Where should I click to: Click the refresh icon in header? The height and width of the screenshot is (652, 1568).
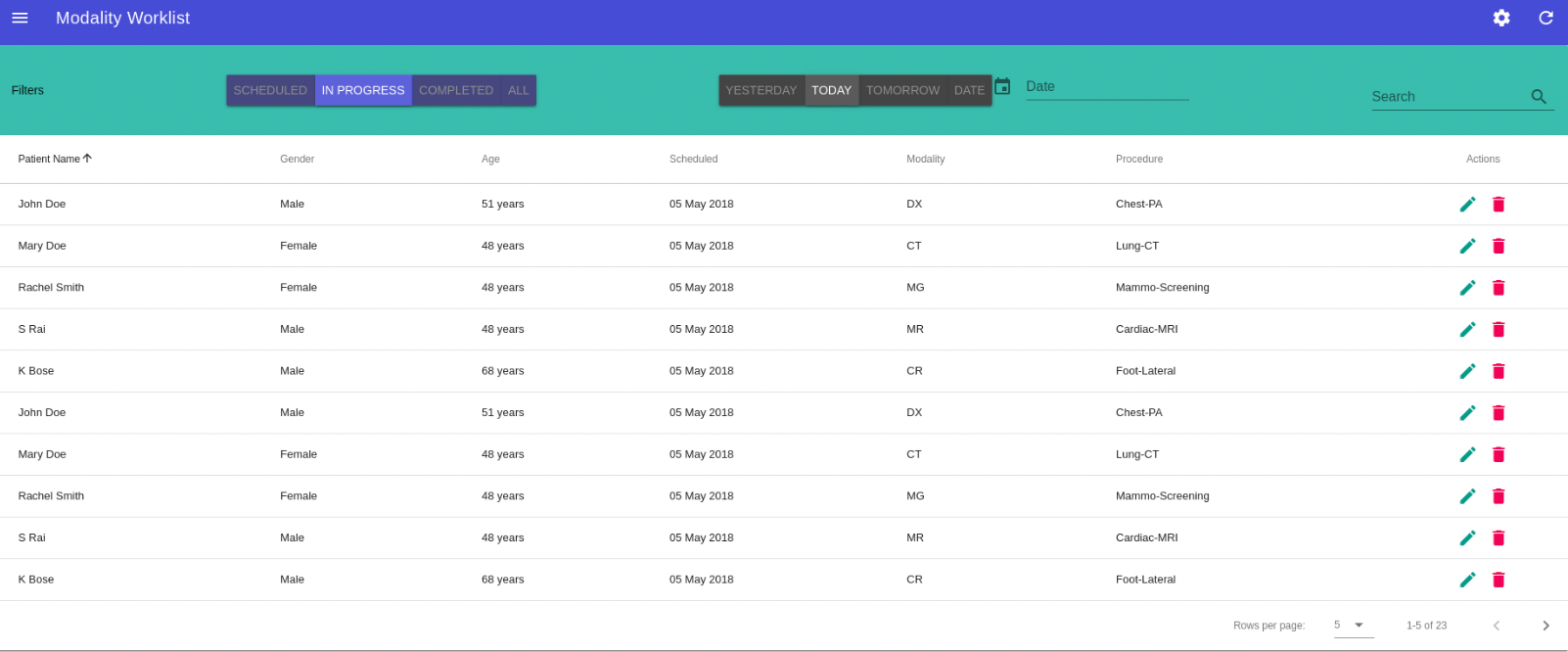click(x=1545, y=18)
